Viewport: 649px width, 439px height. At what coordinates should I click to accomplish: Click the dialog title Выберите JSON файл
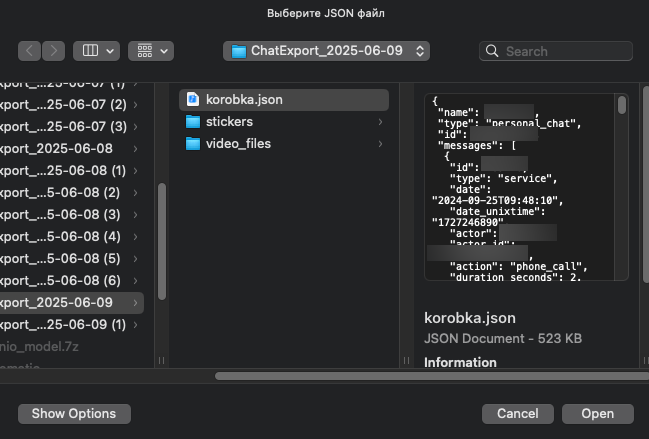pyautogui.click(x=326, y=13)
